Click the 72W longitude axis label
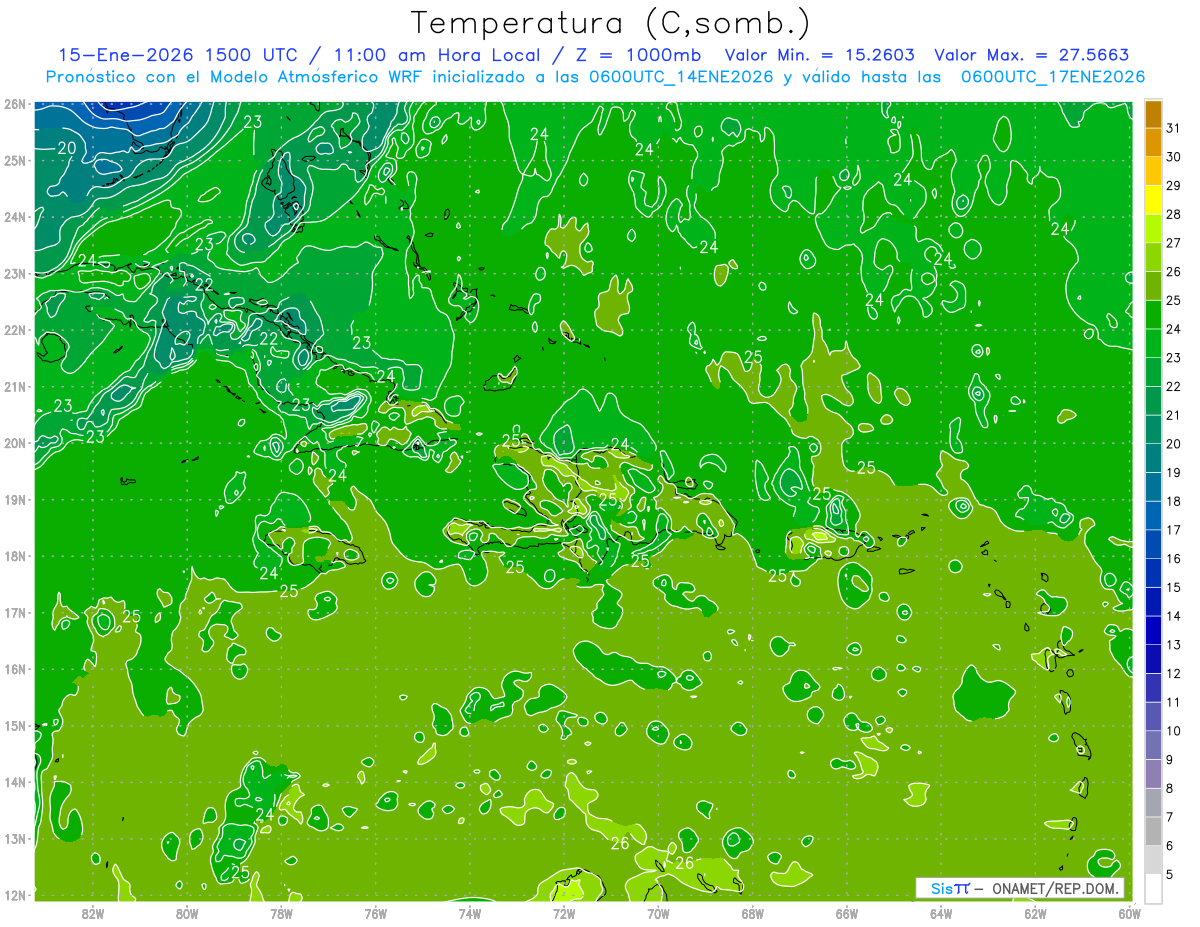Image resolution: width=1200 pixels, height=927 pixels. coord(564,913)
